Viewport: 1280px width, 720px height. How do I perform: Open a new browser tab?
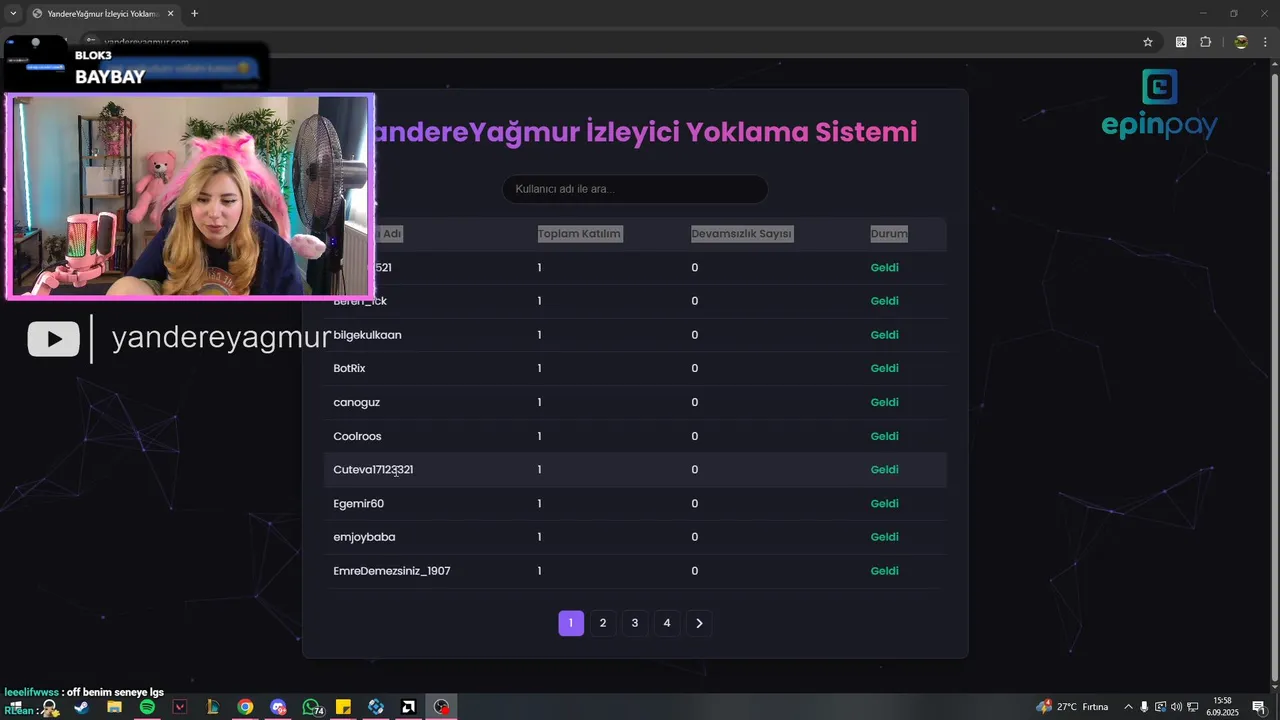click(194, 14)
